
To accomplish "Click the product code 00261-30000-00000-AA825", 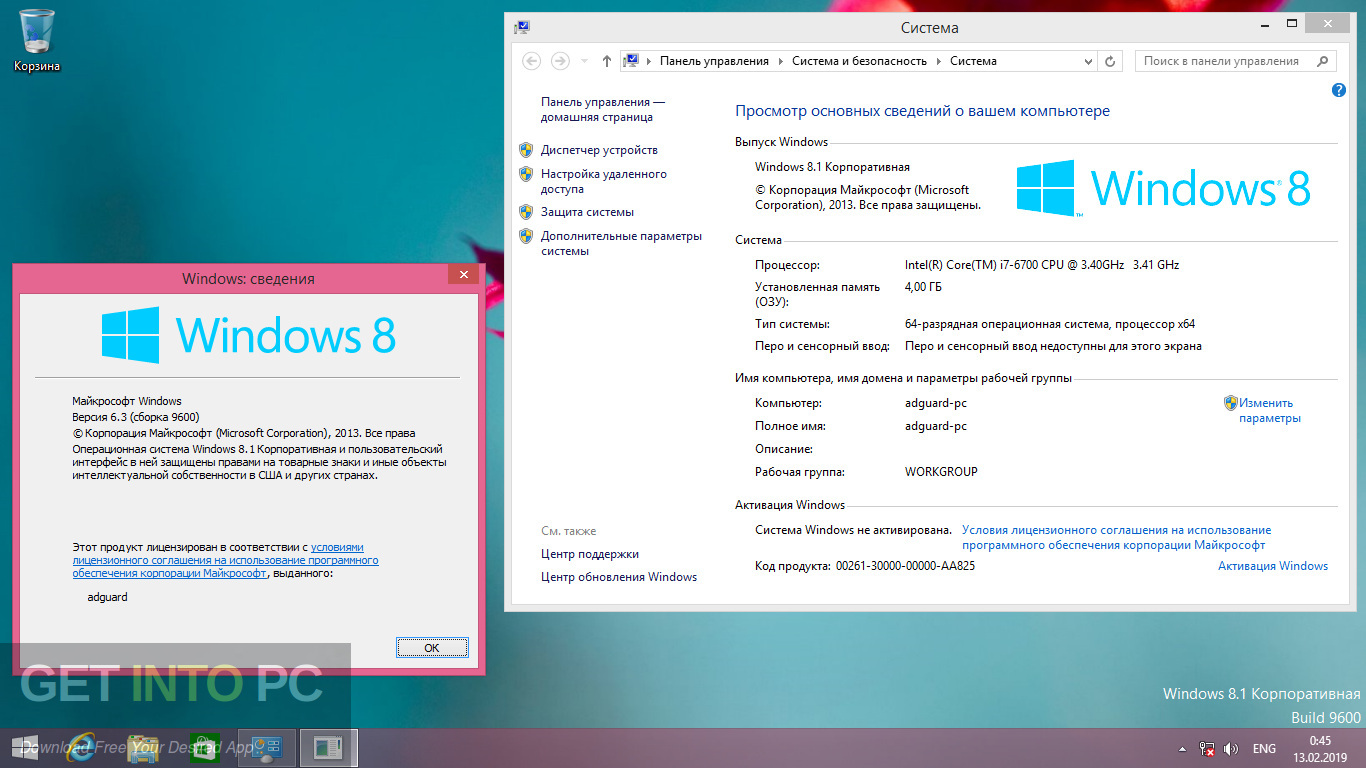I will pos(904,566).
